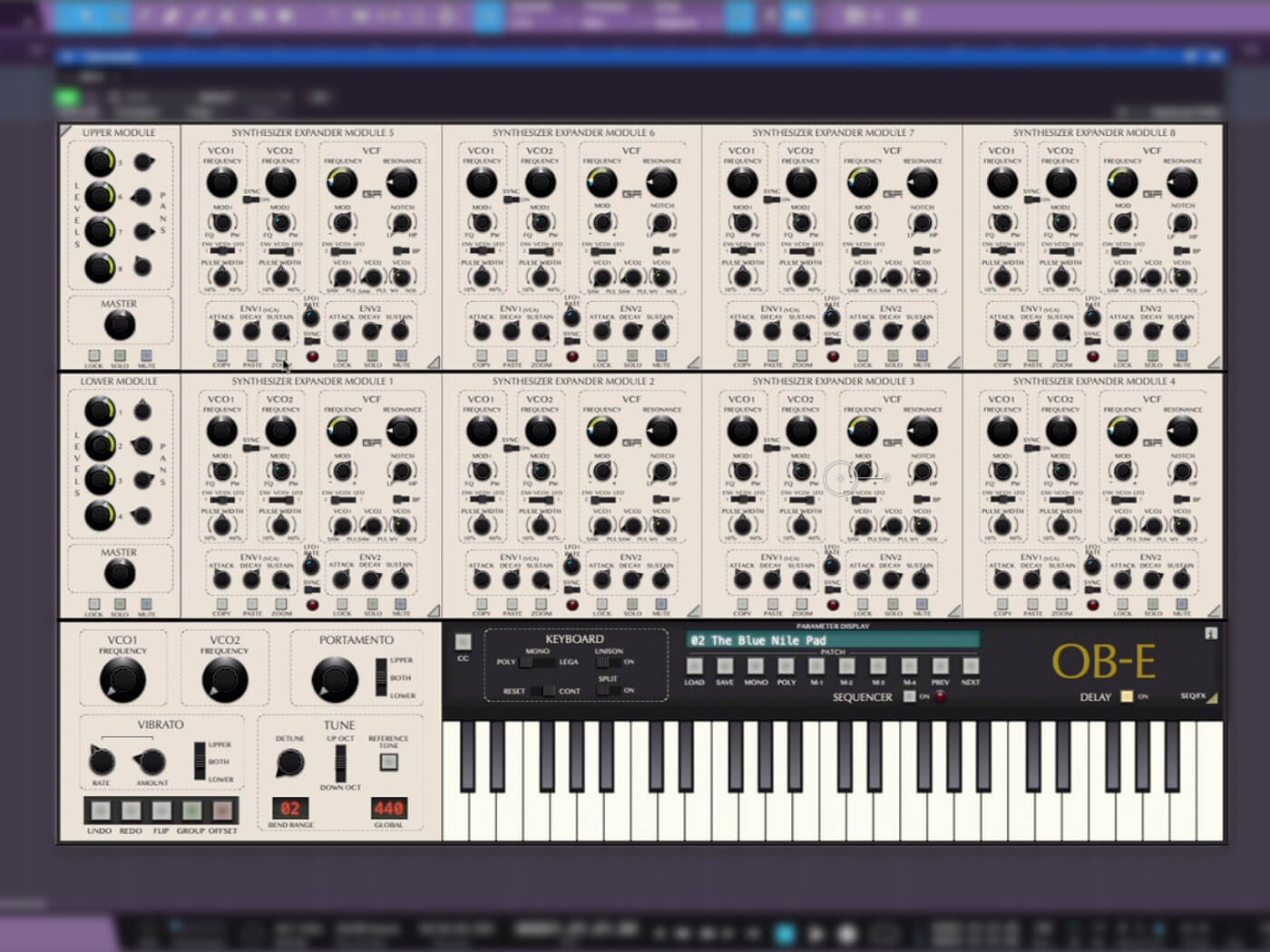Click the OFFSET button

222,811
